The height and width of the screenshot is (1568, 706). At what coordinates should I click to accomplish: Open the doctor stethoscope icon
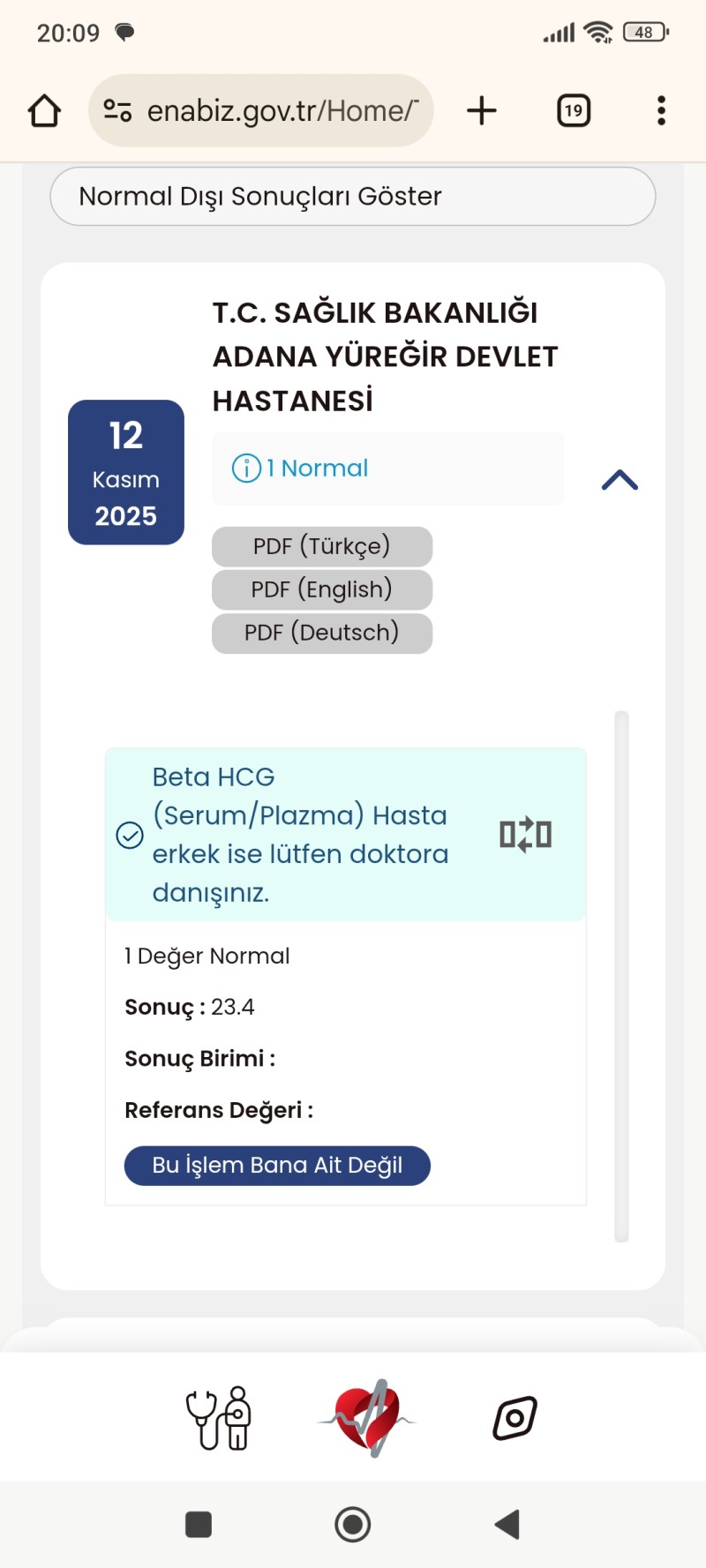[x=218, y=1418]
